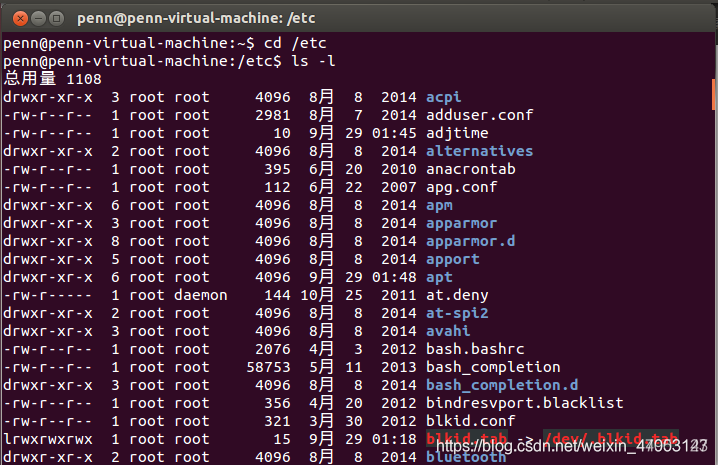
Task: Select the adjtime file name
Action: (457, 133)
